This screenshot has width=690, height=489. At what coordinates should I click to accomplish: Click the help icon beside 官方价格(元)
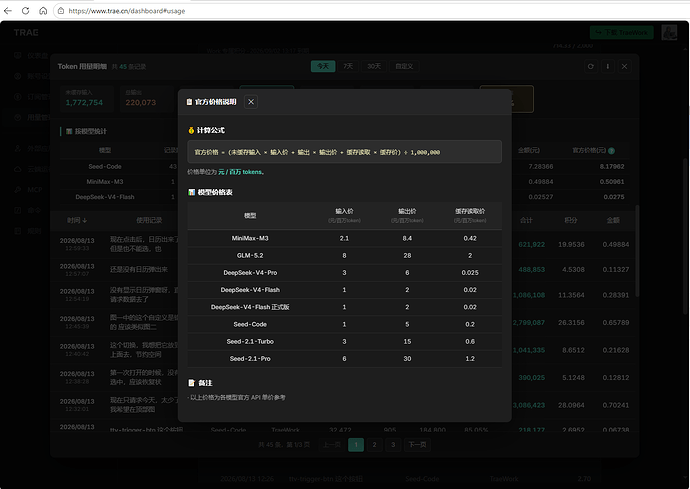coord(611,151)
